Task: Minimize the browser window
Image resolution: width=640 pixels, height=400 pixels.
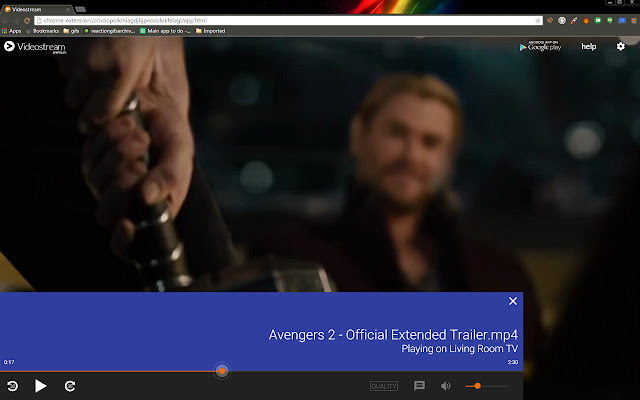Action: 610,2
